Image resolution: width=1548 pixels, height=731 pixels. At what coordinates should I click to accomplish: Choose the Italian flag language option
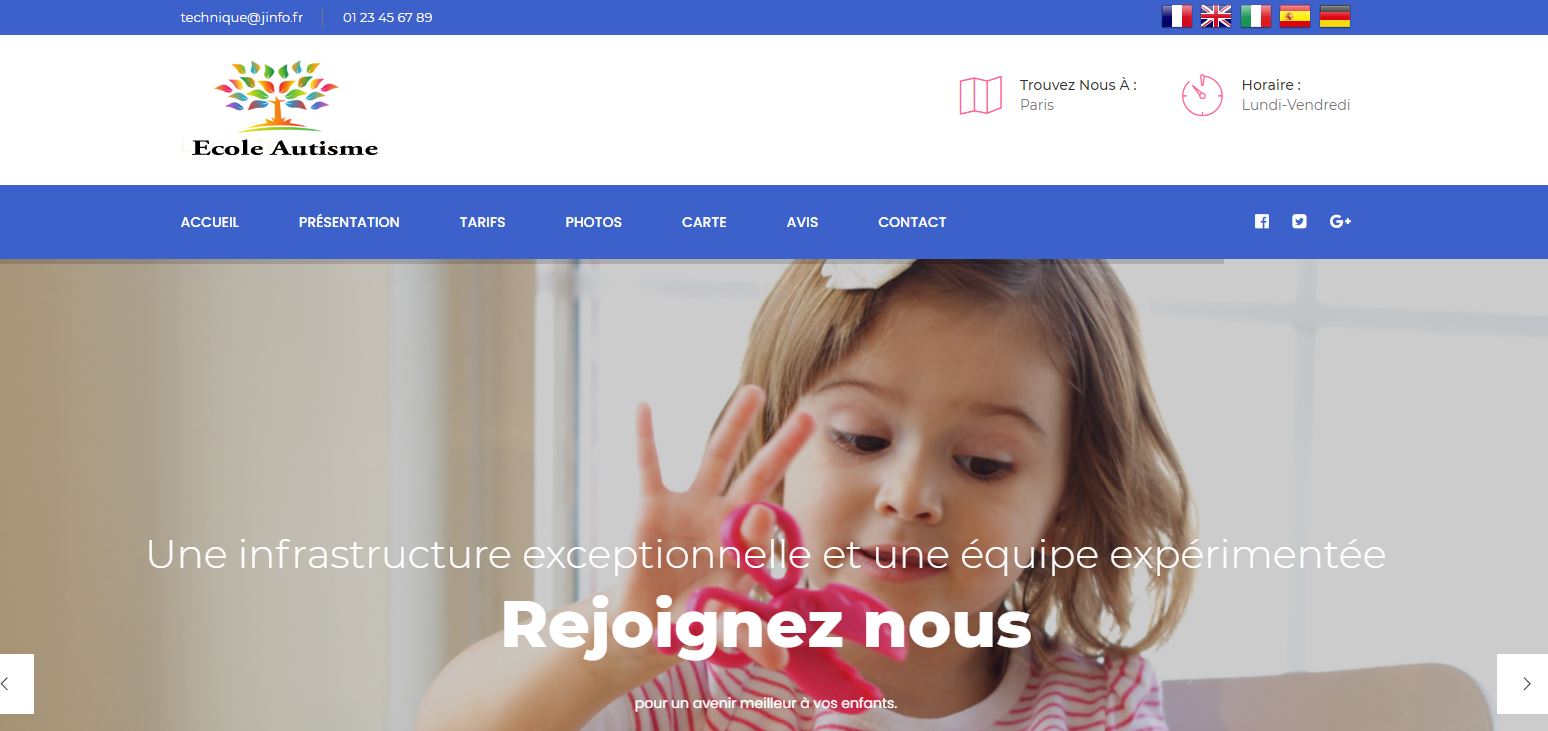point(1256,16)
